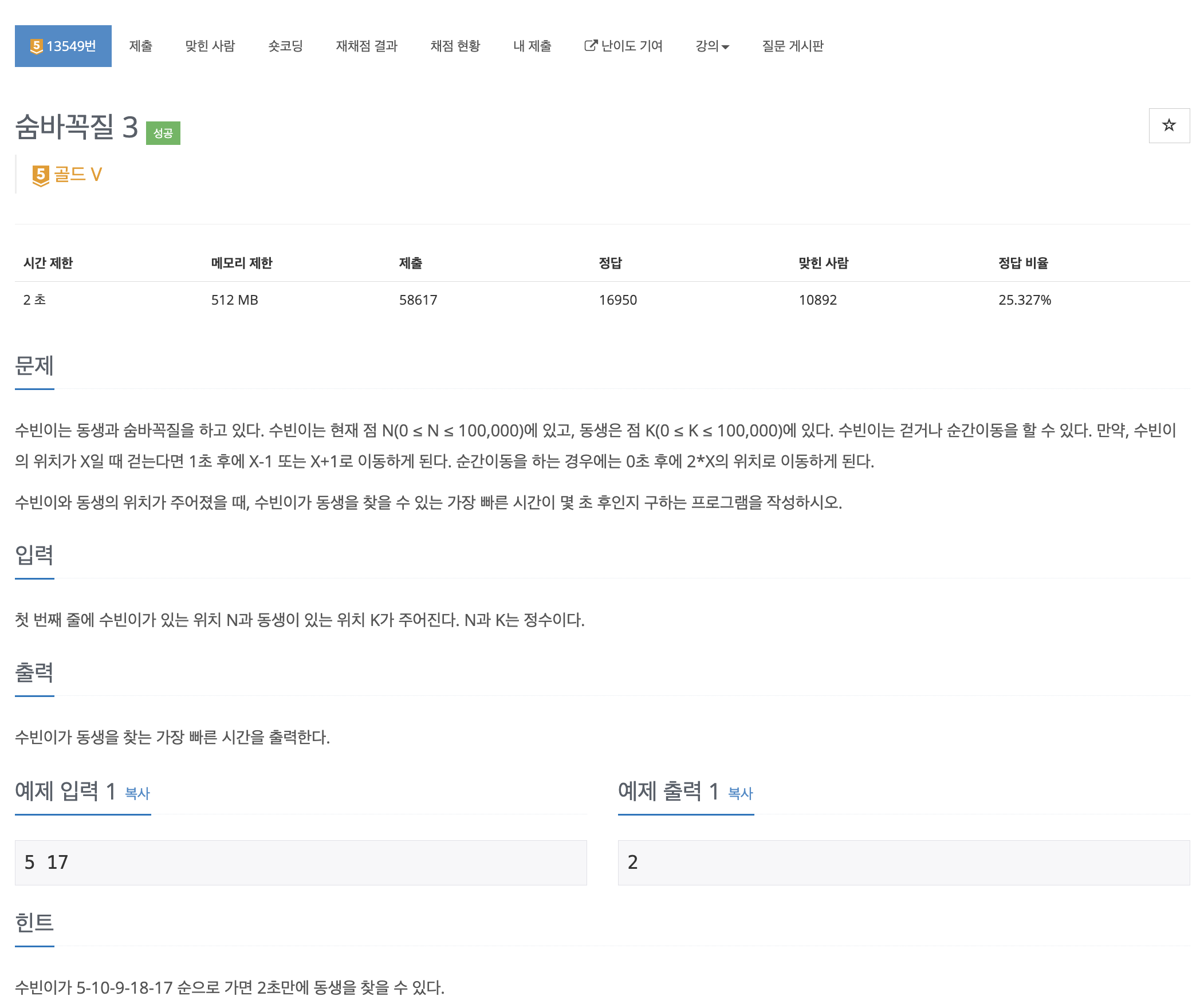Screen dimensions: 1204x1008
Task: Open the 내 제출 list
Action: click(x=532, y=46)
